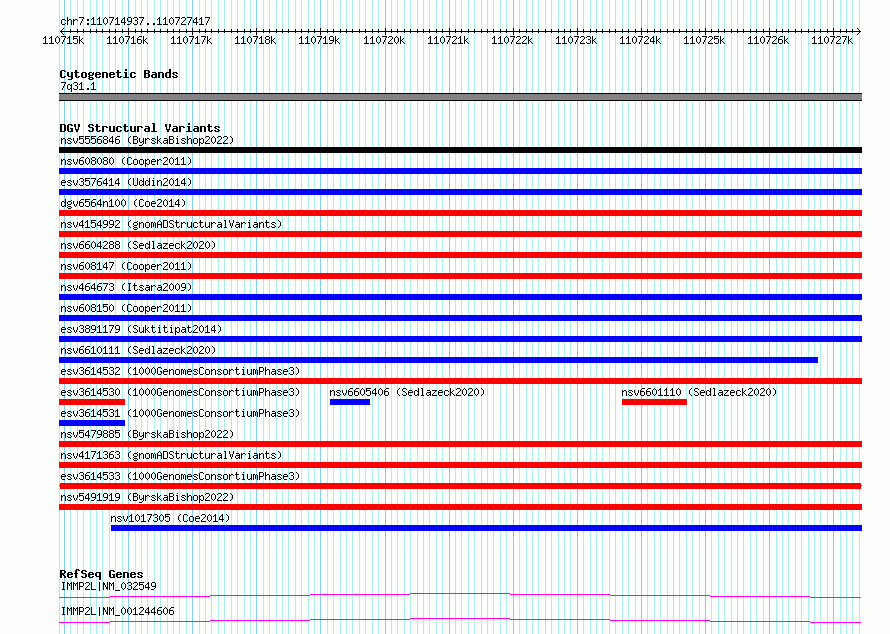Screen dimensions: 890x634
Task: Select the black nsv5556846 variant bar
Action: [460, 150]
